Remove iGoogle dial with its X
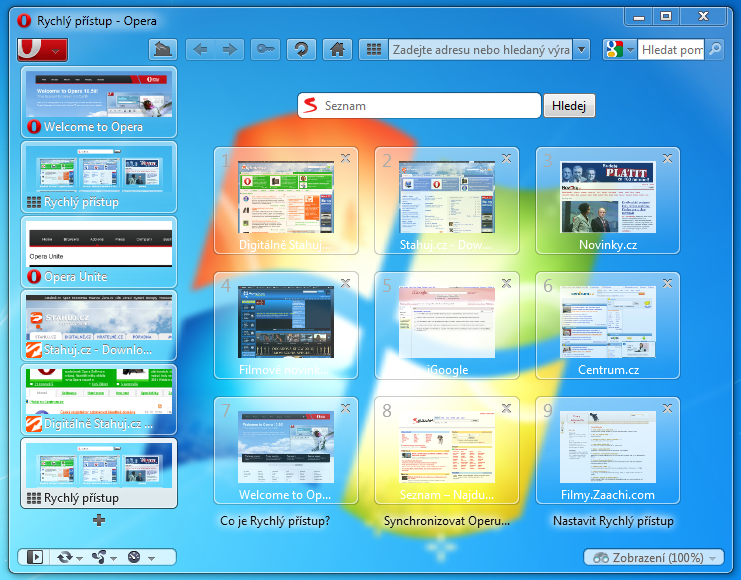Screen dimensions: 741x580 (x=506, y=283)
